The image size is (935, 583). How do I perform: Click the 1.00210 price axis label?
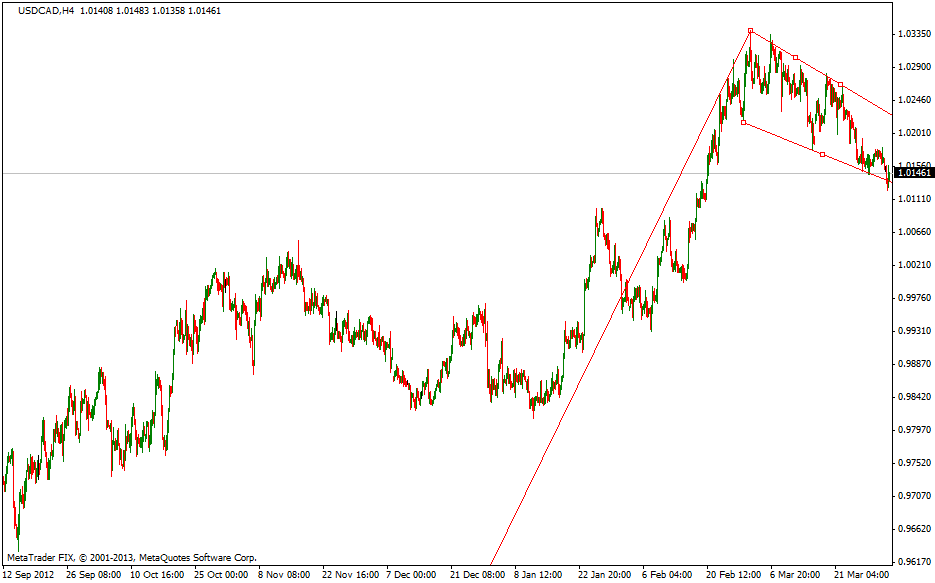pyautogui.click(x=912, y=265)
